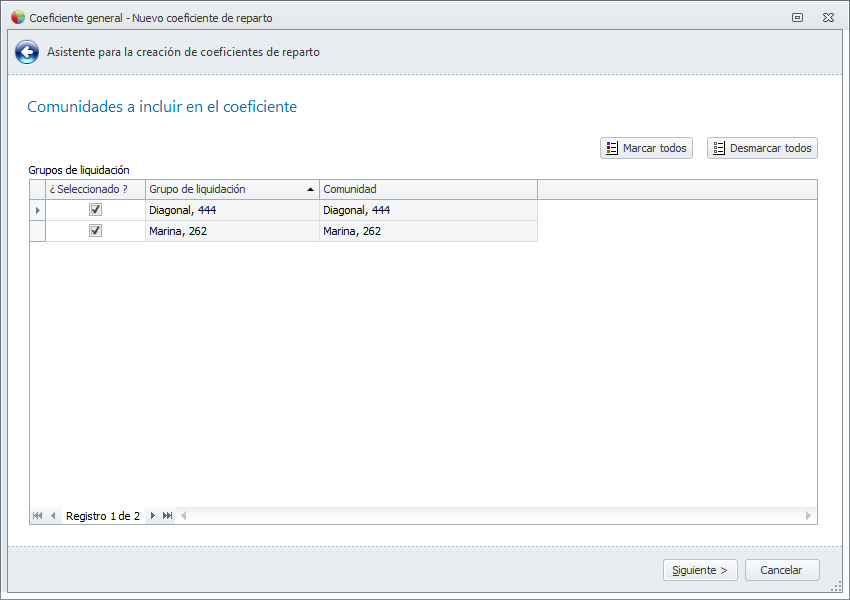The height and width of the screenshot is (600, 850).
Task: Click the blue back arrow icon
Action: click(x=27, y=53)
